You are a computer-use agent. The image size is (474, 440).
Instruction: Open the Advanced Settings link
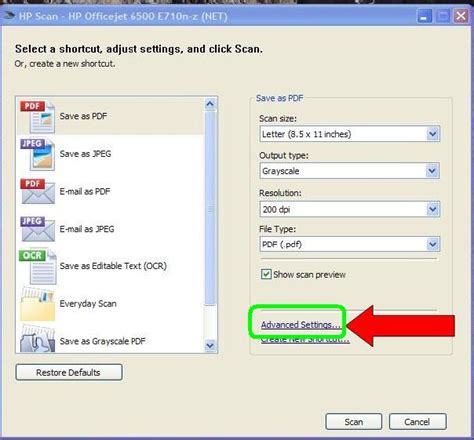(300, 324)
